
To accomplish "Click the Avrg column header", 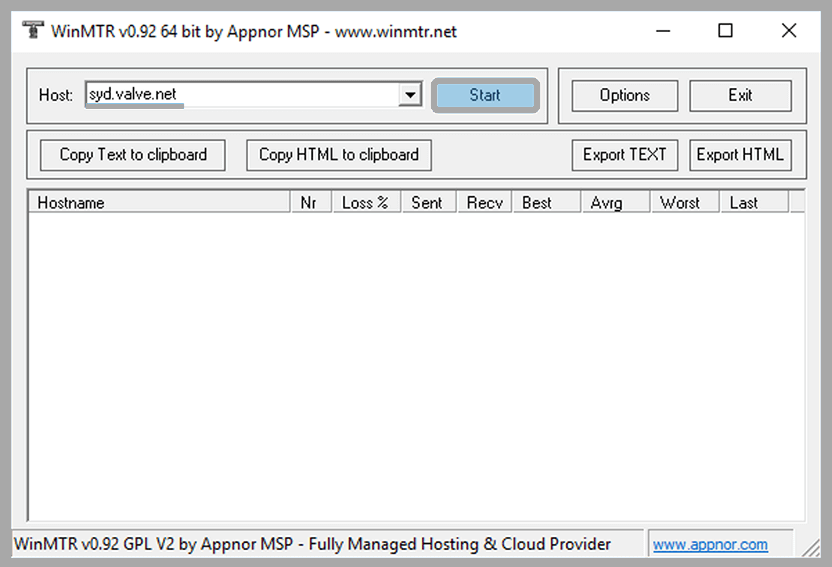I will pyautogui.click(x=614, y=203).
